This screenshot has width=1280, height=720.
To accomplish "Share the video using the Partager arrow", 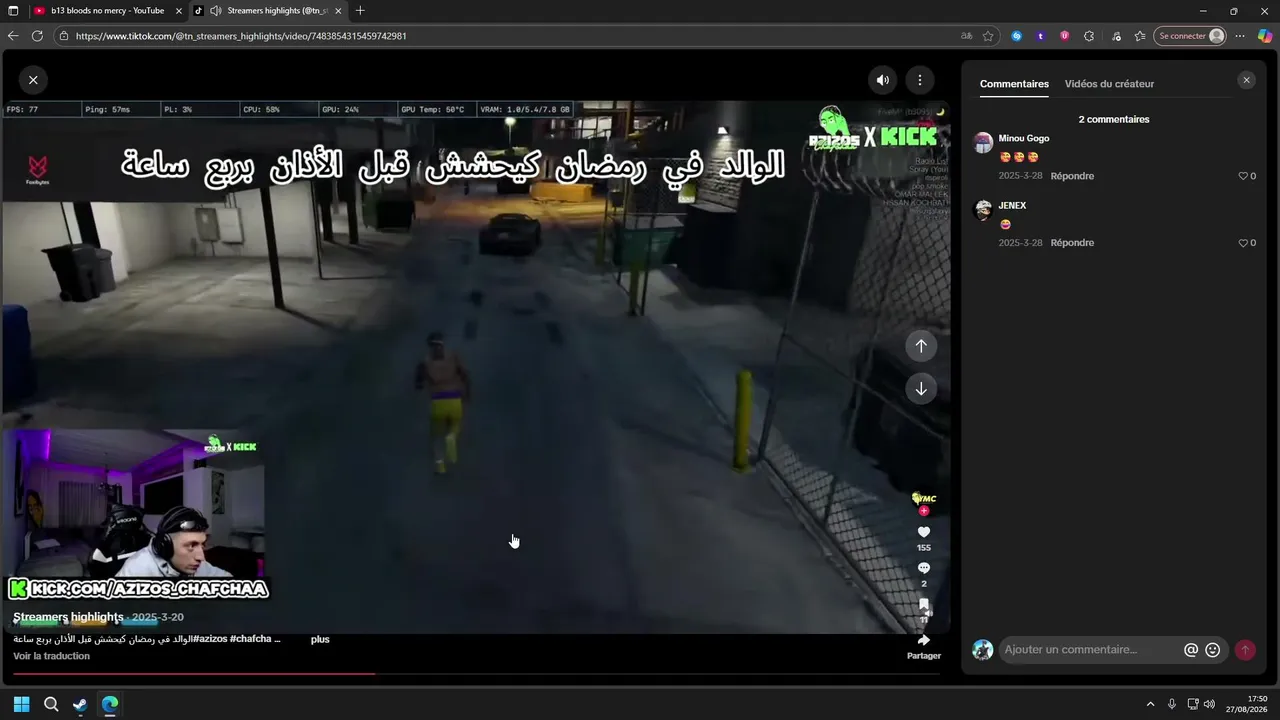I will point(924,640).
